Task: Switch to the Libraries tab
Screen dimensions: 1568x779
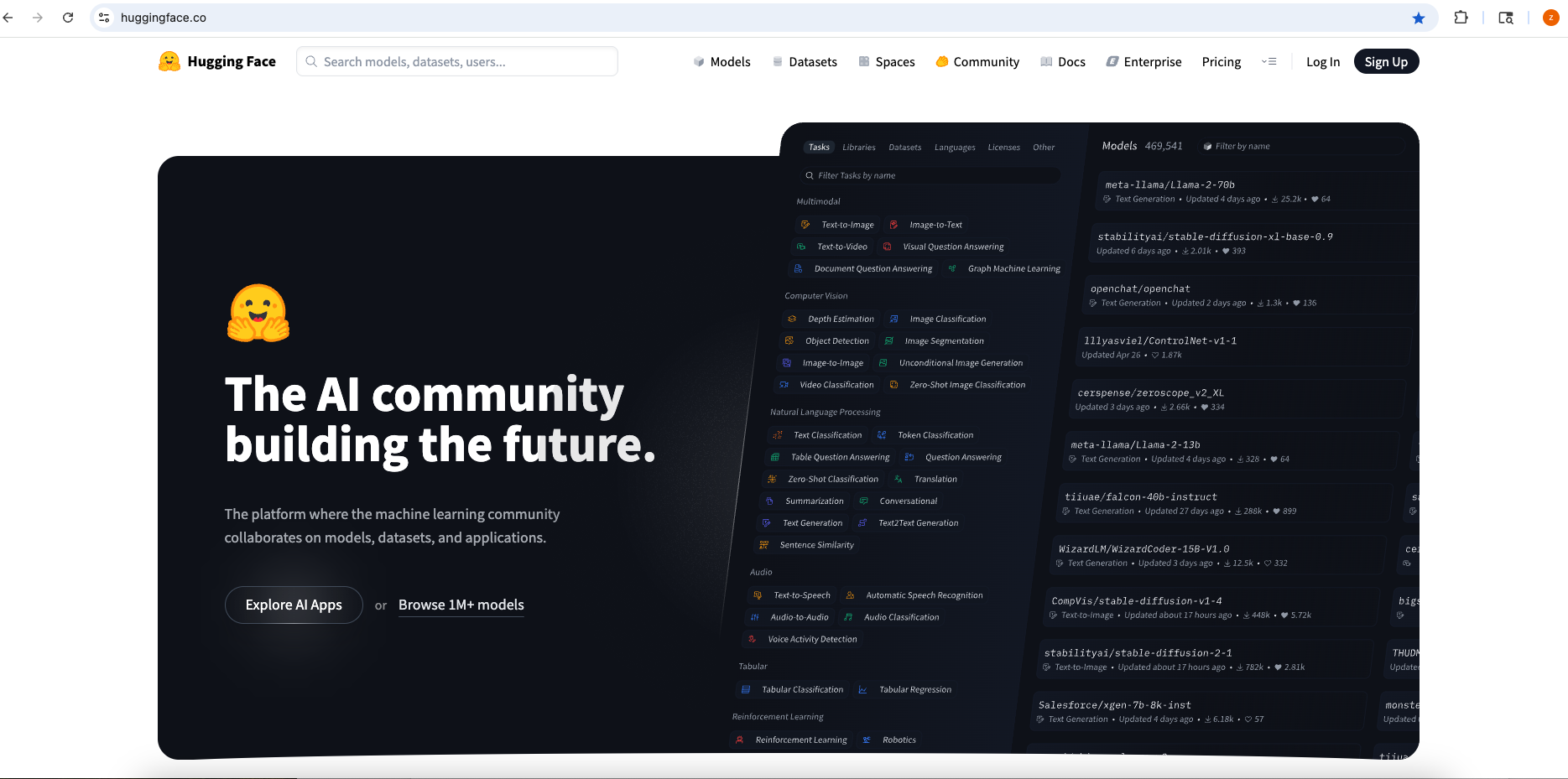Action: tap(858, 147)
